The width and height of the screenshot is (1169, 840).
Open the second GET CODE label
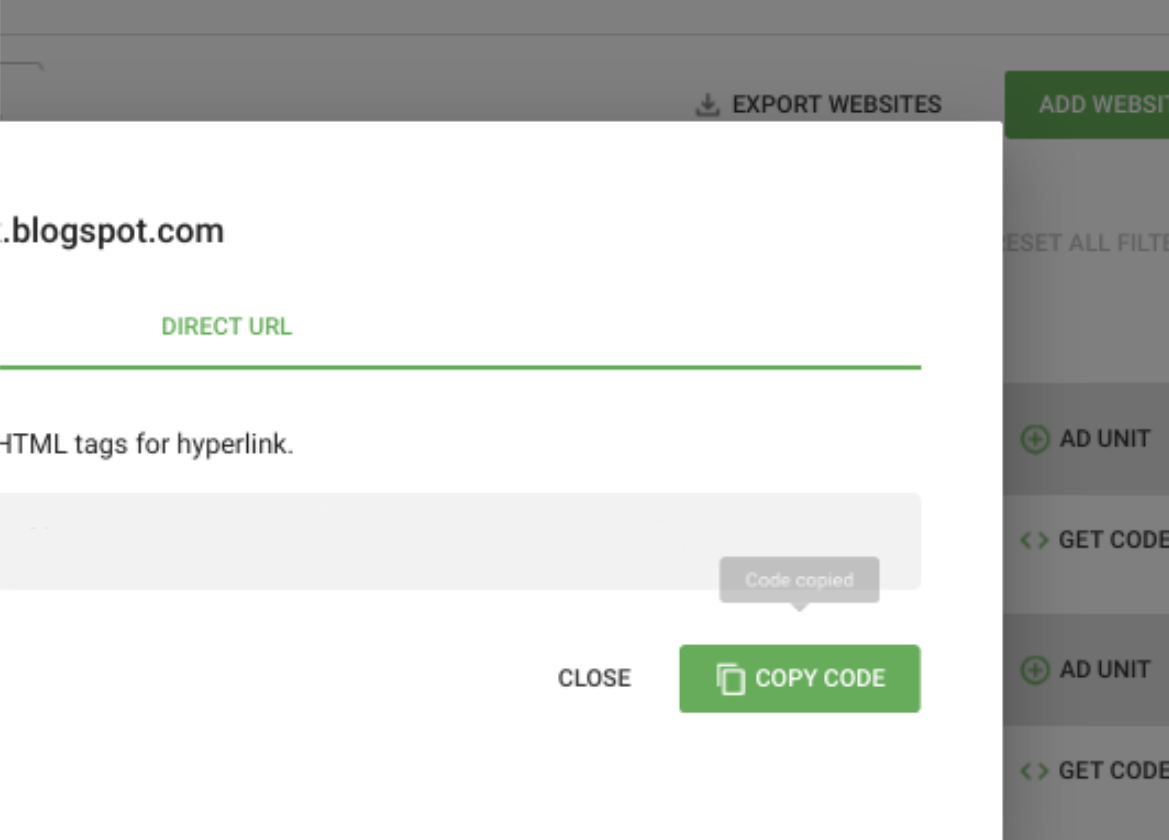(x=1114, y=770)
